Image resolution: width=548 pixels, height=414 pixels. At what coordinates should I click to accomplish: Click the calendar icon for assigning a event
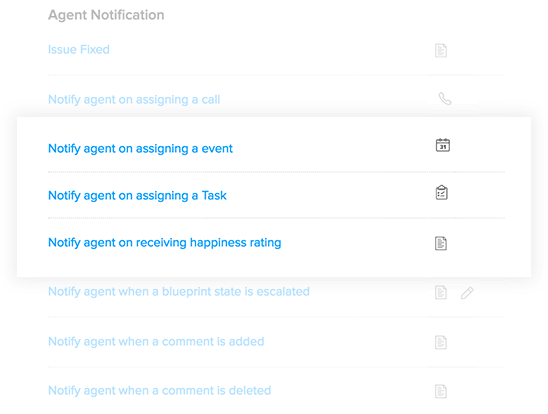click(443, 145)
